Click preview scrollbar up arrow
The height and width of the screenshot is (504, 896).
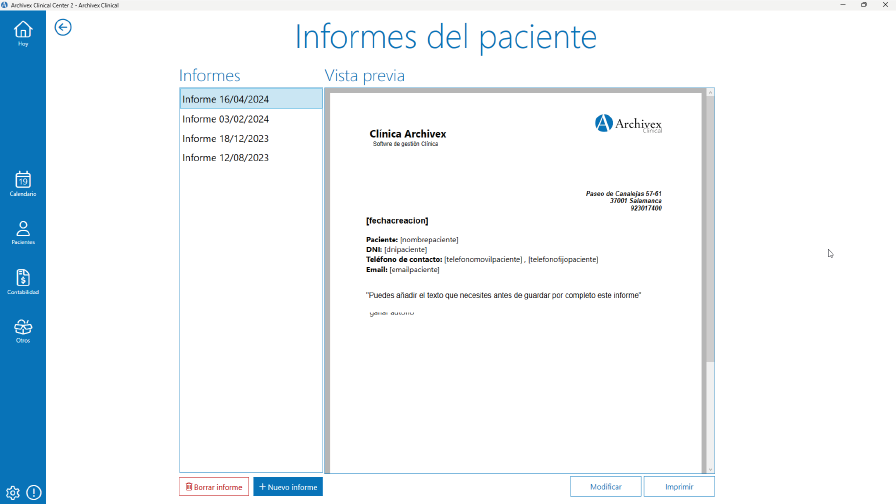(710, 92)
